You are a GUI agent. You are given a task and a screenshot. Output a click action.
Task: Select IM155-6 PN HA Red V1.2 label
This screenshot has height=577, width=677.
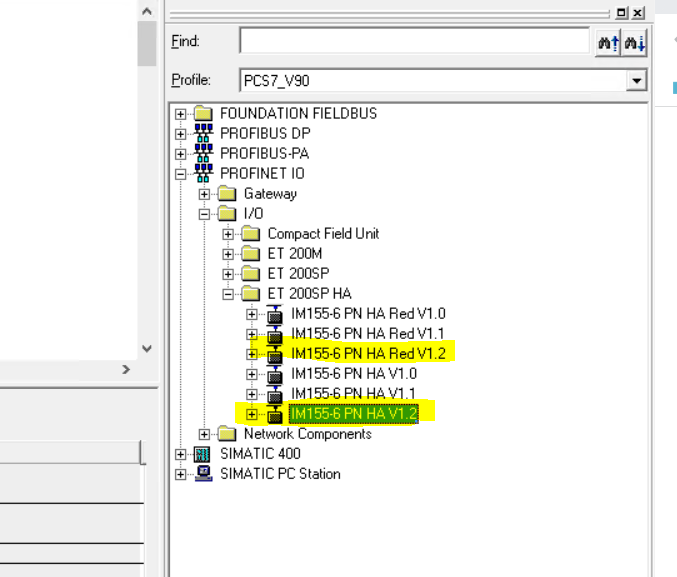click(x=368, y=354)
